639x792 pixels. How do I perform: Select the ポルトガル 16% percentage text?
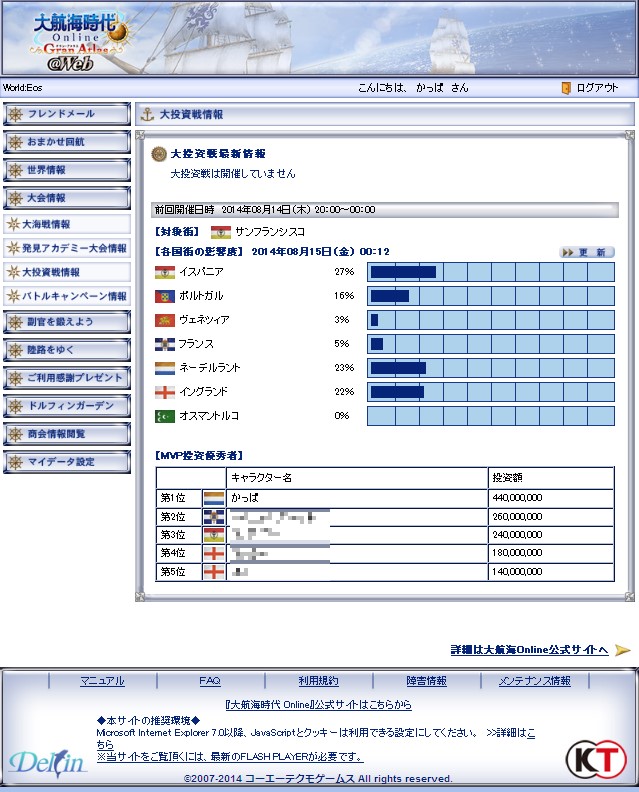(344, 296)
